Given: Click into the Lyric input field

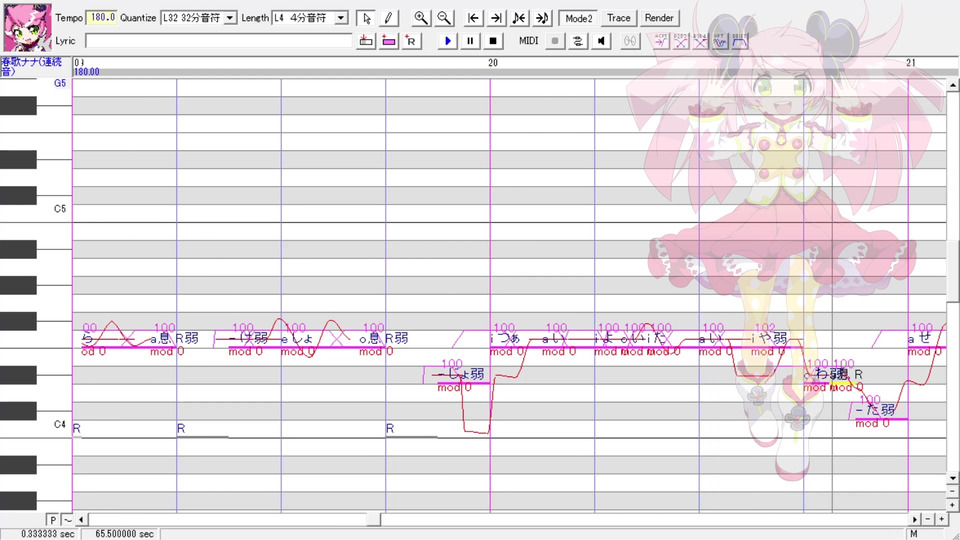Looking at the screenshot, I should (219, 41).
